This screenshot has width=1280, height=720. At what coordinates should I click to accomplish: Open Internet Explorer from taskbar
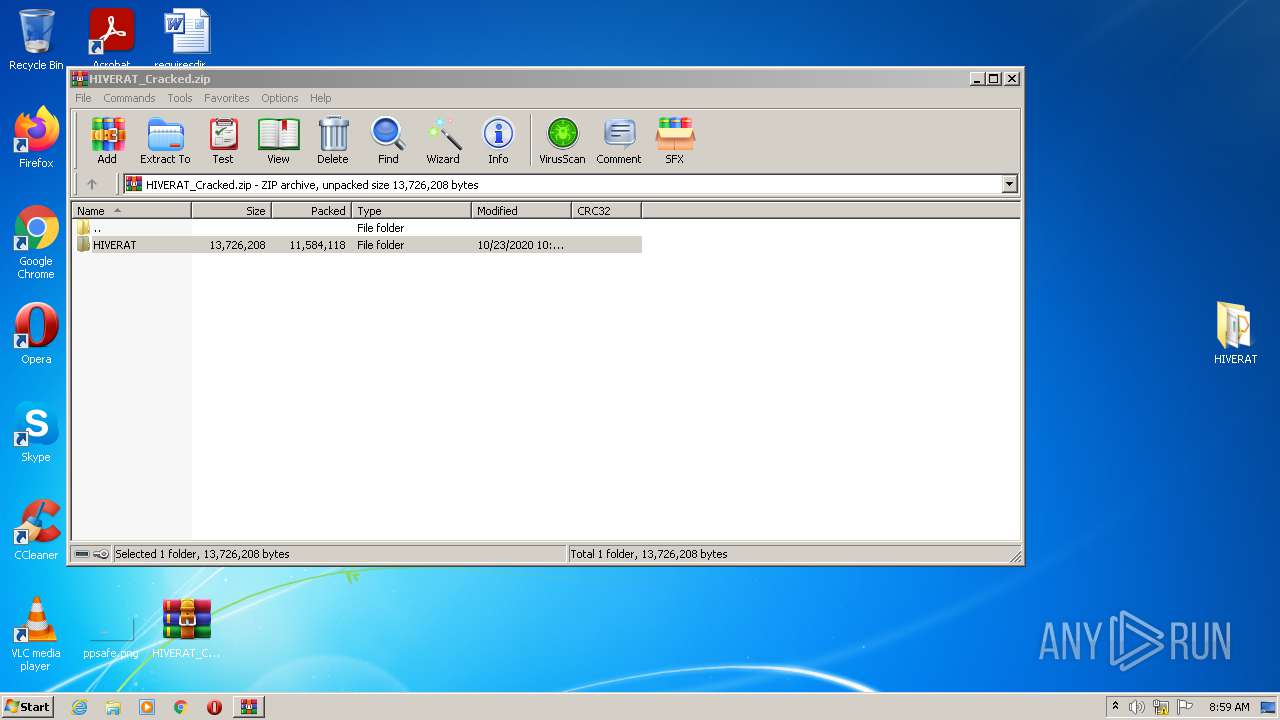79,707
